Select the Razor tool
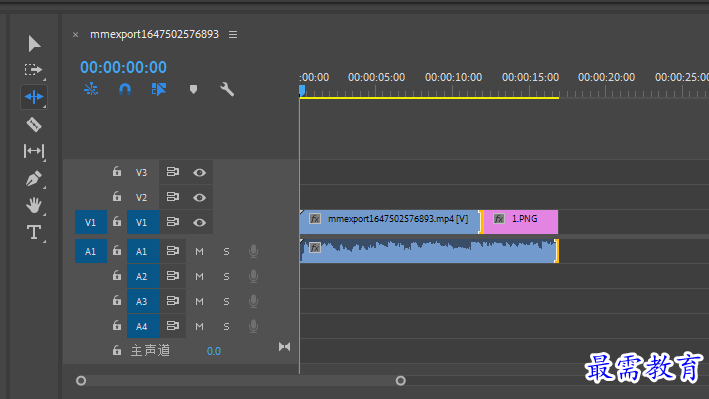Viewport: 709px width, 399px height. (34, 124)
